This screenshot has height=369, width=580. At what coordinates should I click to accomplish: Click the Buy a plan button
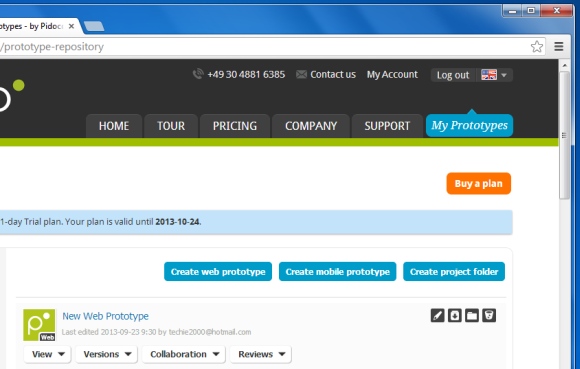click(x=479, y=183)
